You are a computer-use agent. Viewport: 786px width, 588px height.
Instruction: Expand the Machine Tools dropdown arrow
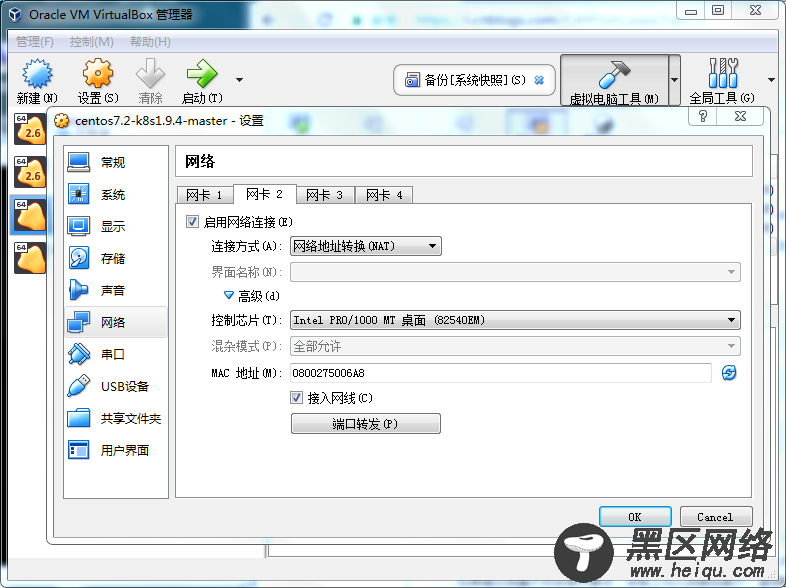point(675,80)
